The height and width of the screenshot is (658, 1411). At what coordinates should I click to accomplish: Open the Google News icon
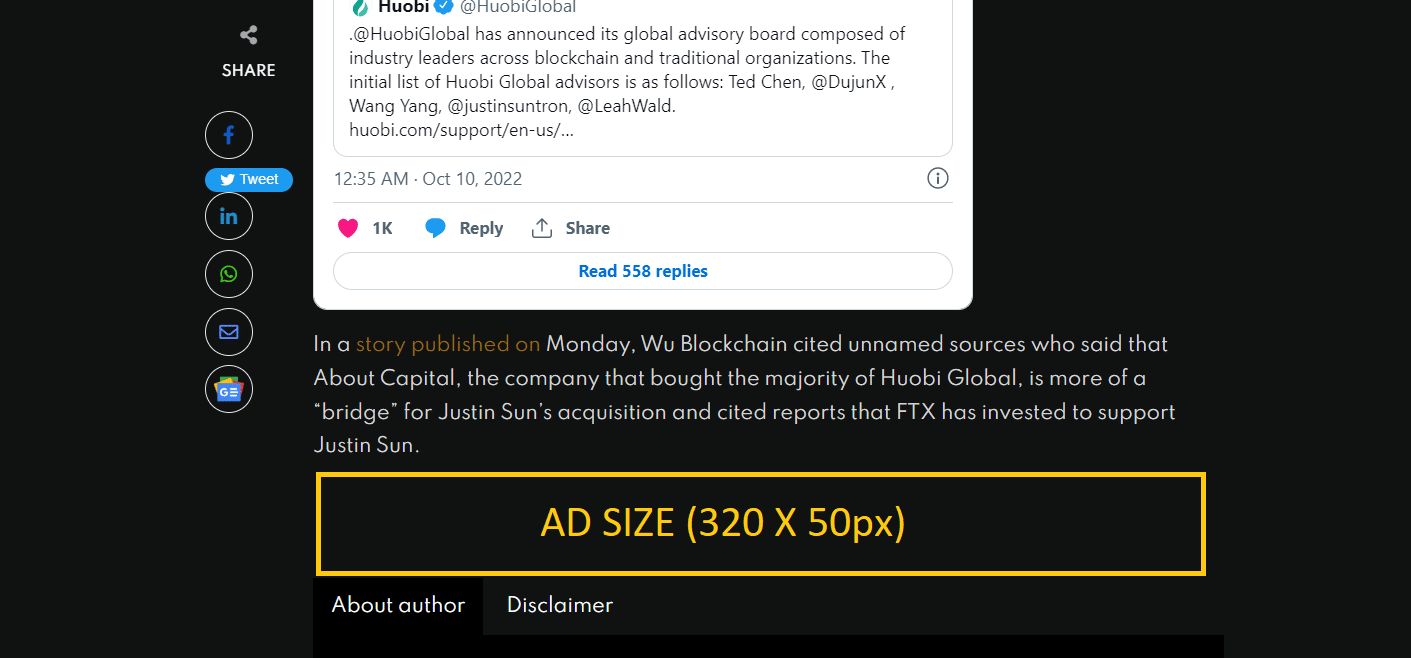pyautogui.click(x=229, y=390)
